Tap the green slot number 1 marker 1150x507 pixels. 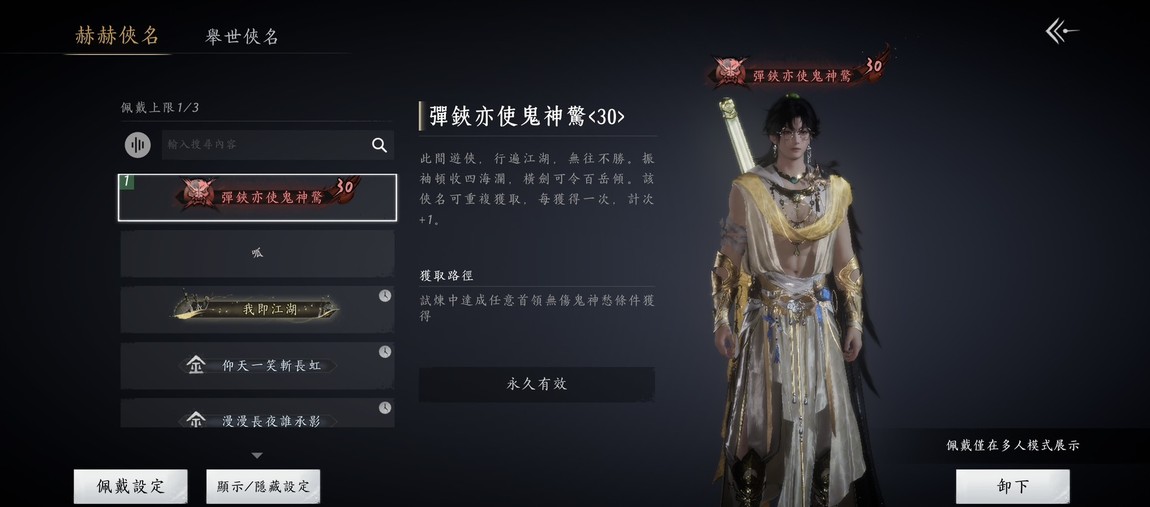click(x=126, y=182)
